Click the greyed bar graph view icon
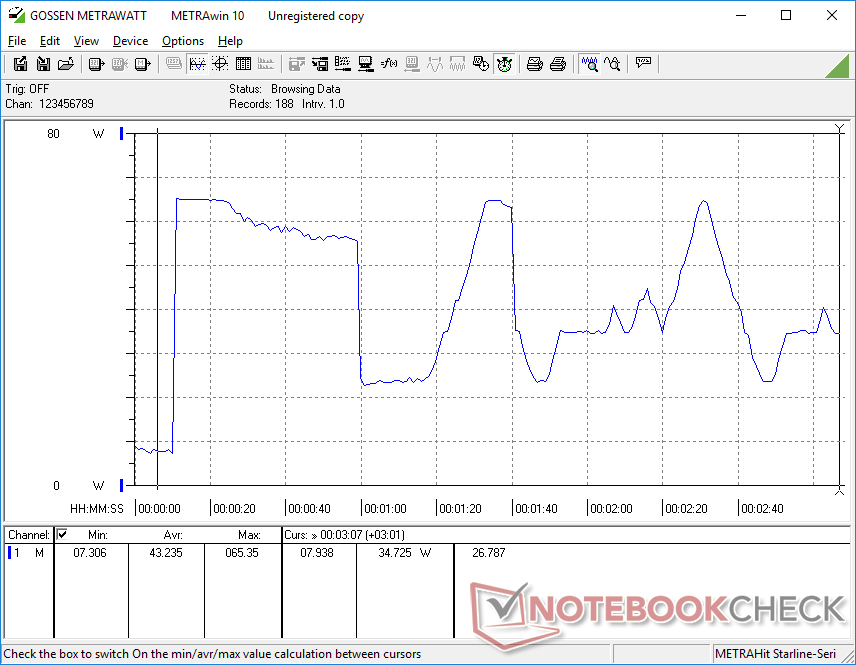 [266, 64]
